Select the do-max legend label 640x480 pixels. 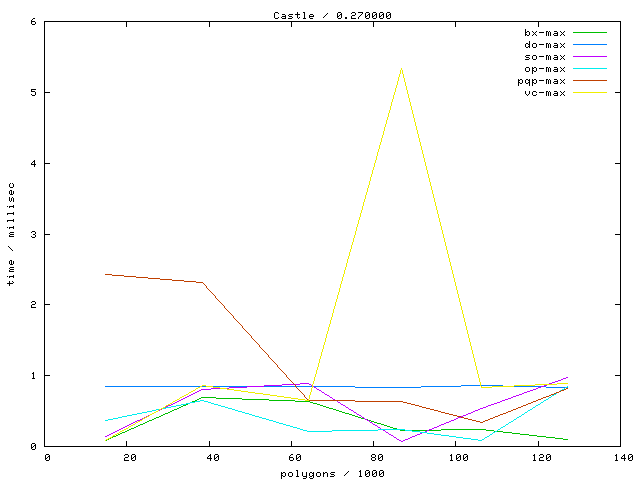[x=545, y=45]
